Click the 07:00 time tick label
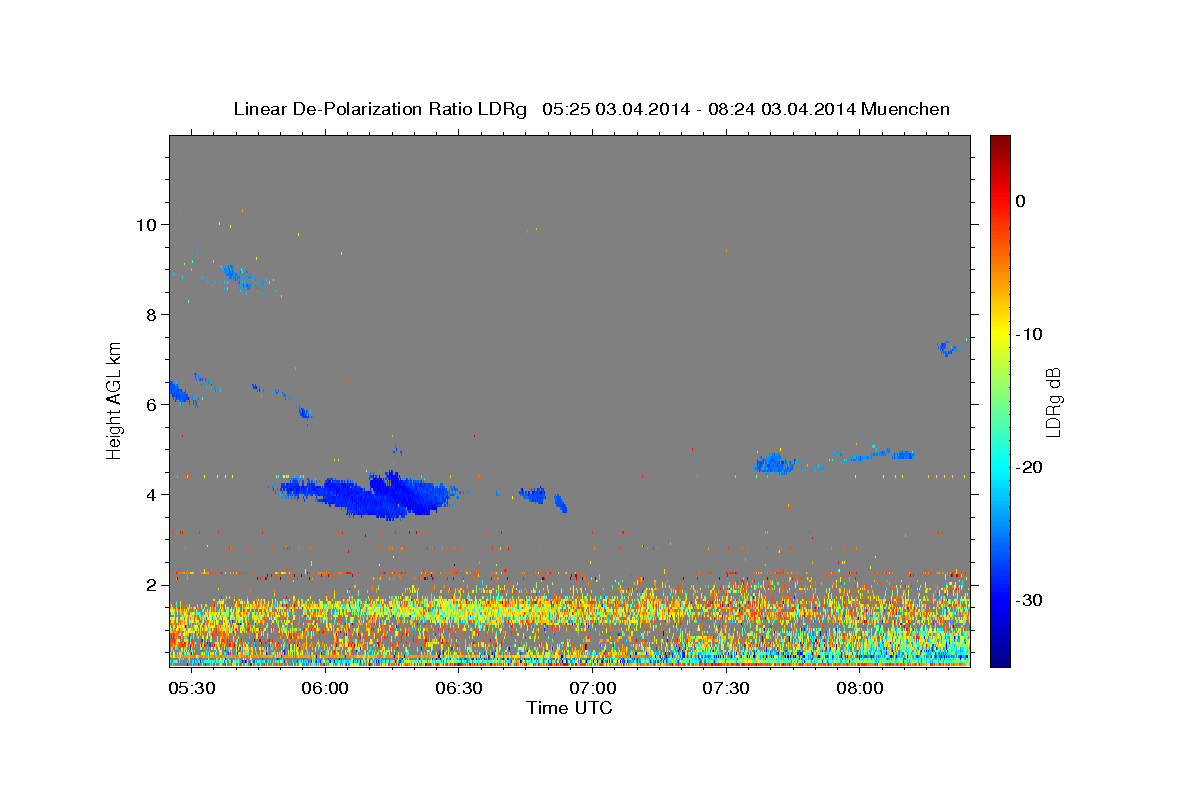Viewport: 1200px width, 800px height. tap(592, 689)
